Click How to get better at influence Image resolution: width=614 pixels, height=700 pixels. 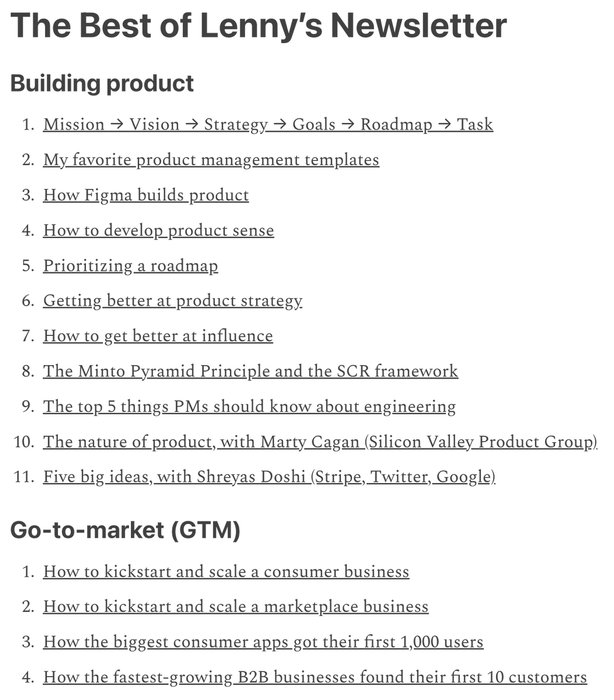click(157, 336)
